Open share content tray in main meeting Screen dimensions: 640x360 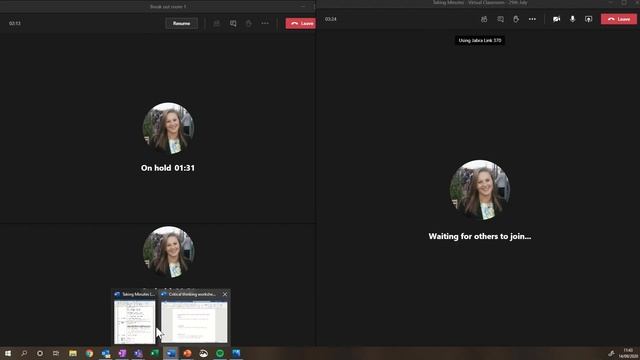pyautogui.click(x=589, y=19)
